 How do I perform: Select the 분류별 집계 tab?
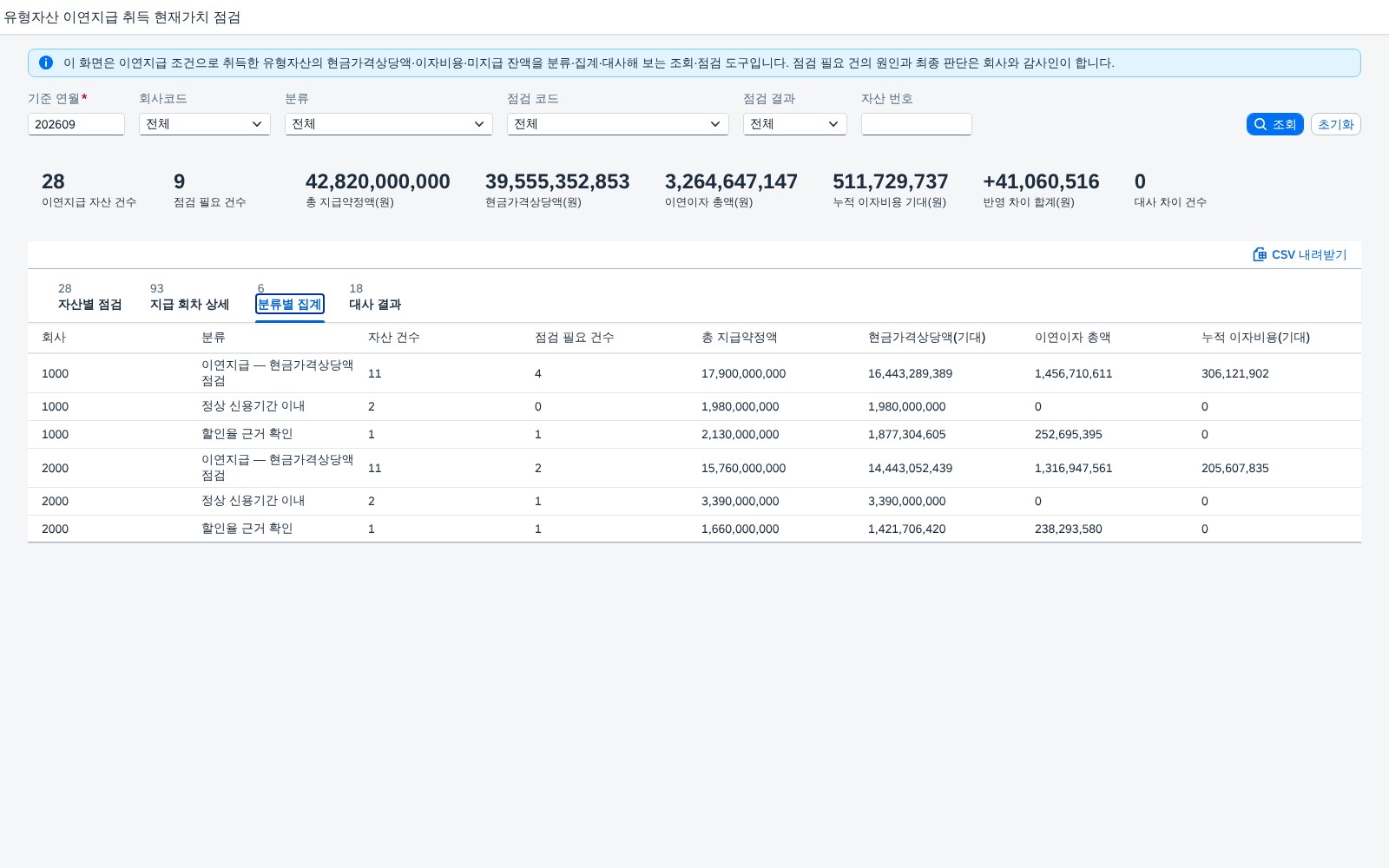point(290,304)
